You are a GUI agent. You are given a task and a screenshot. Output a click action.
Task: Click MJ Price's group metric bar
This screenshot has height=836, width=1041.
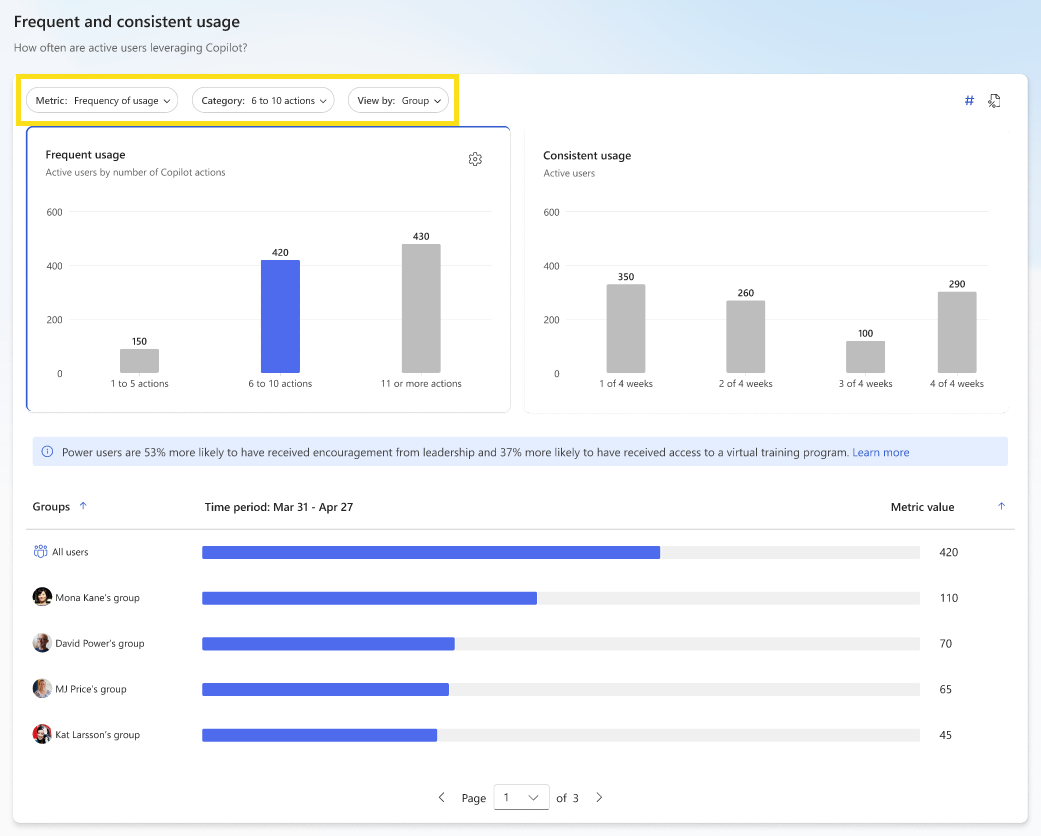tap(325, 689)
